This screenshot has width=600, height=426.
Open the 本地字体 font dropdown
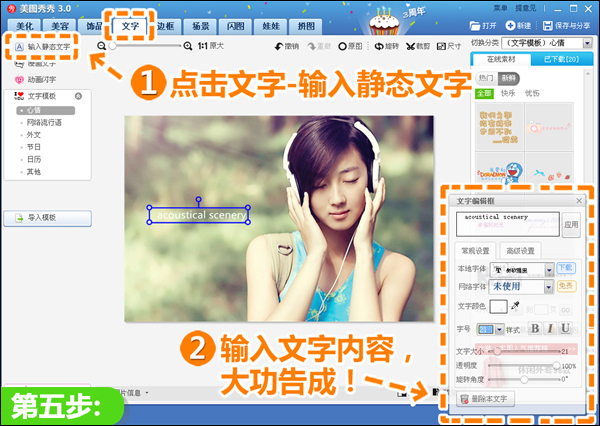[549, 270]
